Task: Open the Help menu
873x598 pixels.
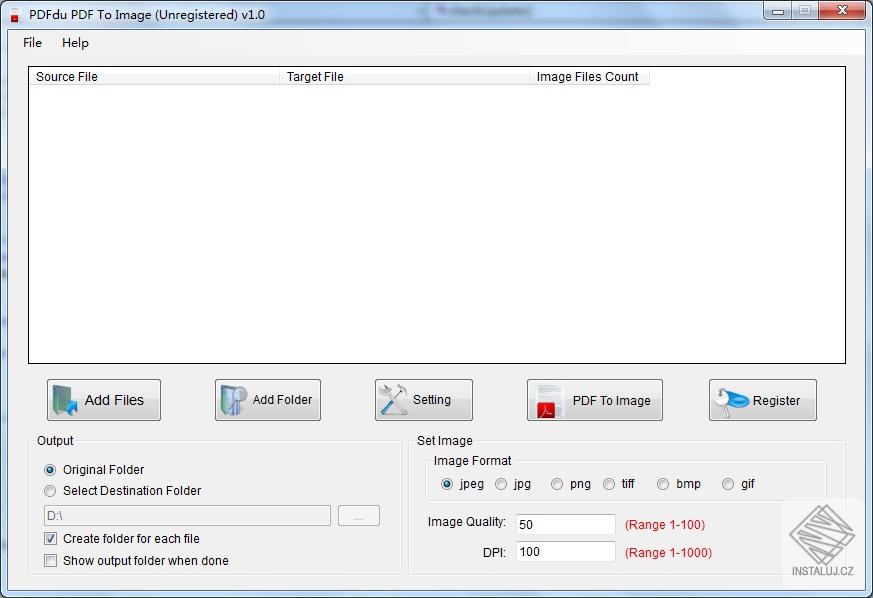Action: click(x=75, y=43)
